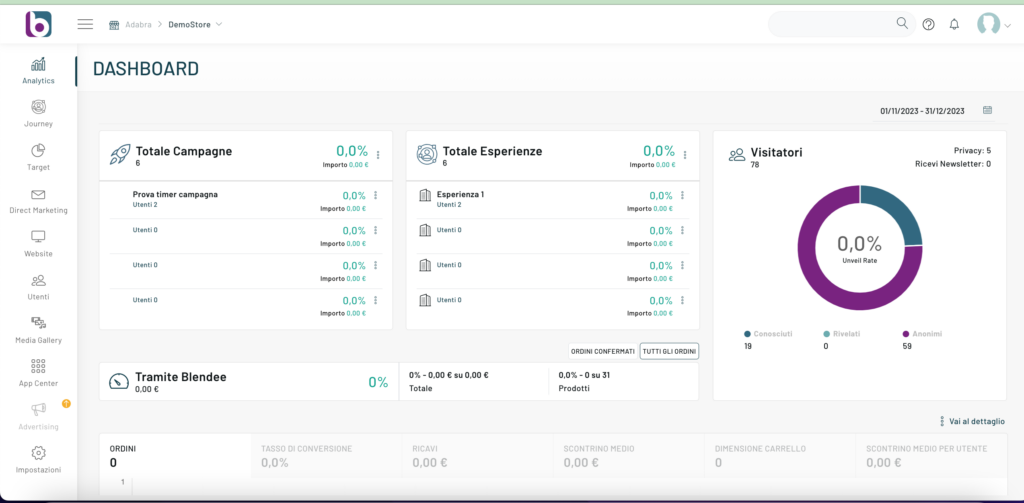Viewport: 1024px width, 503px height.
Task: Switch to the Ricavi tab
Action: pyautogui.click(x=424, y=449)
